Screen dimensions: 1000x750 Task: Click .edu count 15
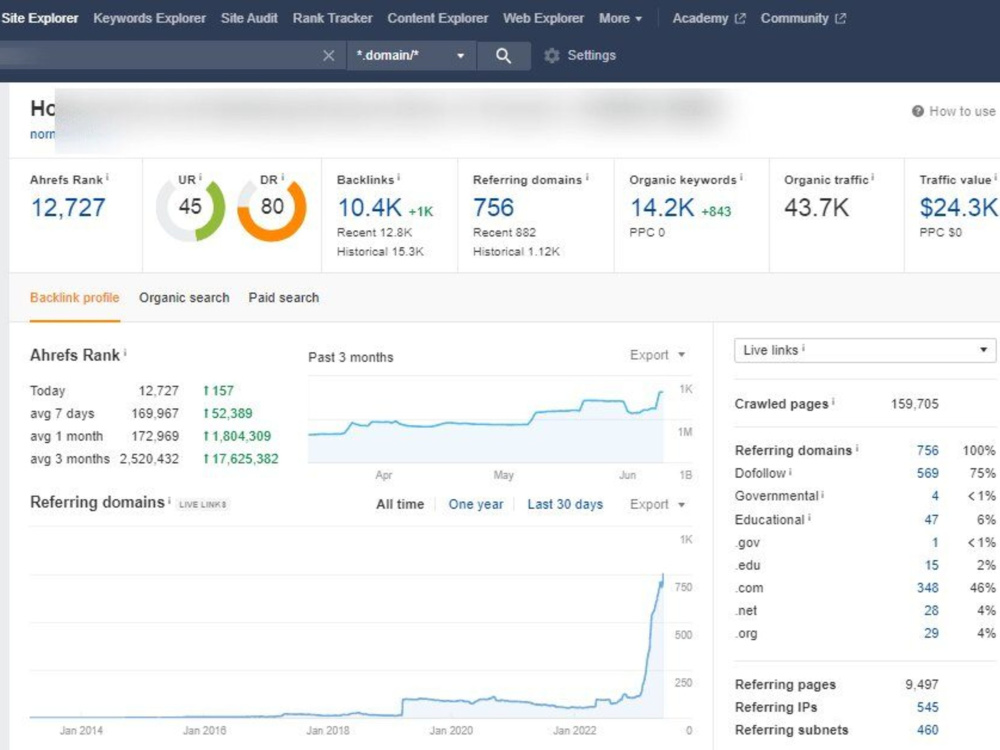[x=932, y=565]
